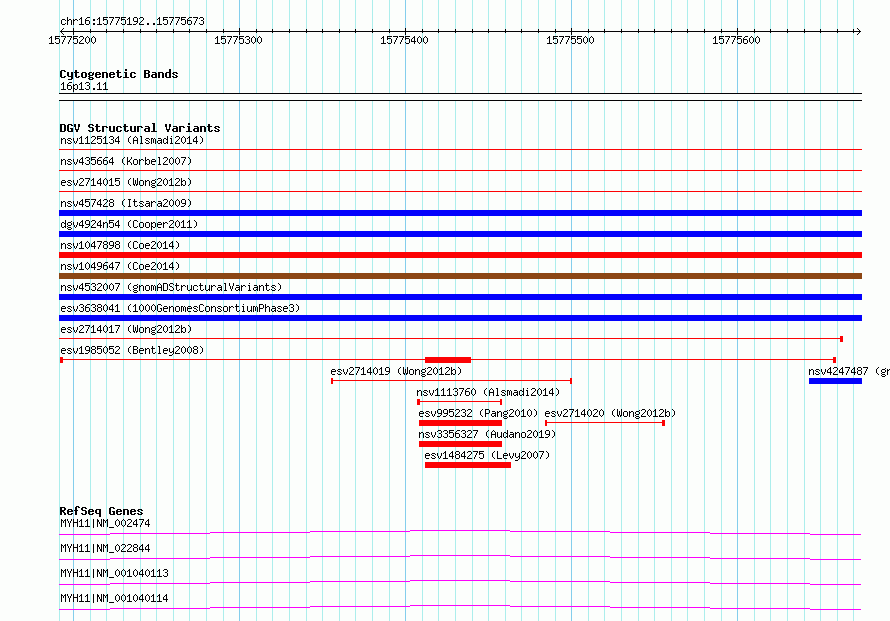Click the Cytogenetic Bands track title

click(x=119, y=74)
